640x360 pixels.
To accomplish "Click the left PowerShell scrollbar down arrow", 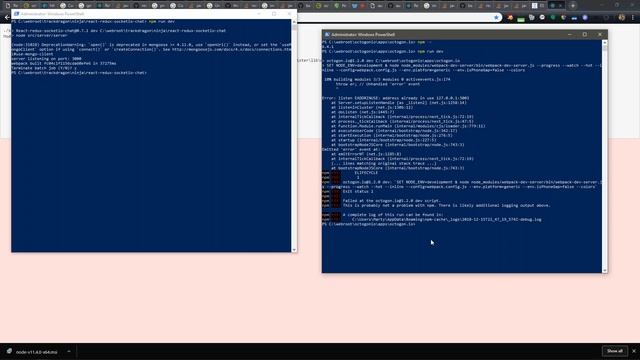I will point(294,249).
